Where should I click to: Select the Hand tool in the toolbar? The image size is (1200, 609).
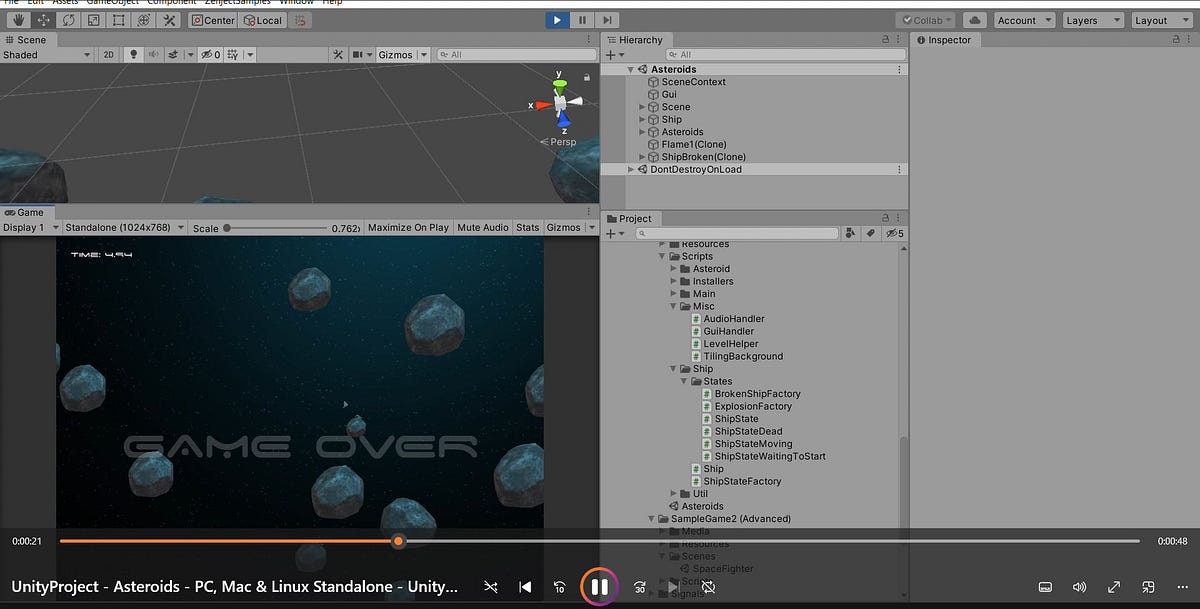[x=18, y=20]
